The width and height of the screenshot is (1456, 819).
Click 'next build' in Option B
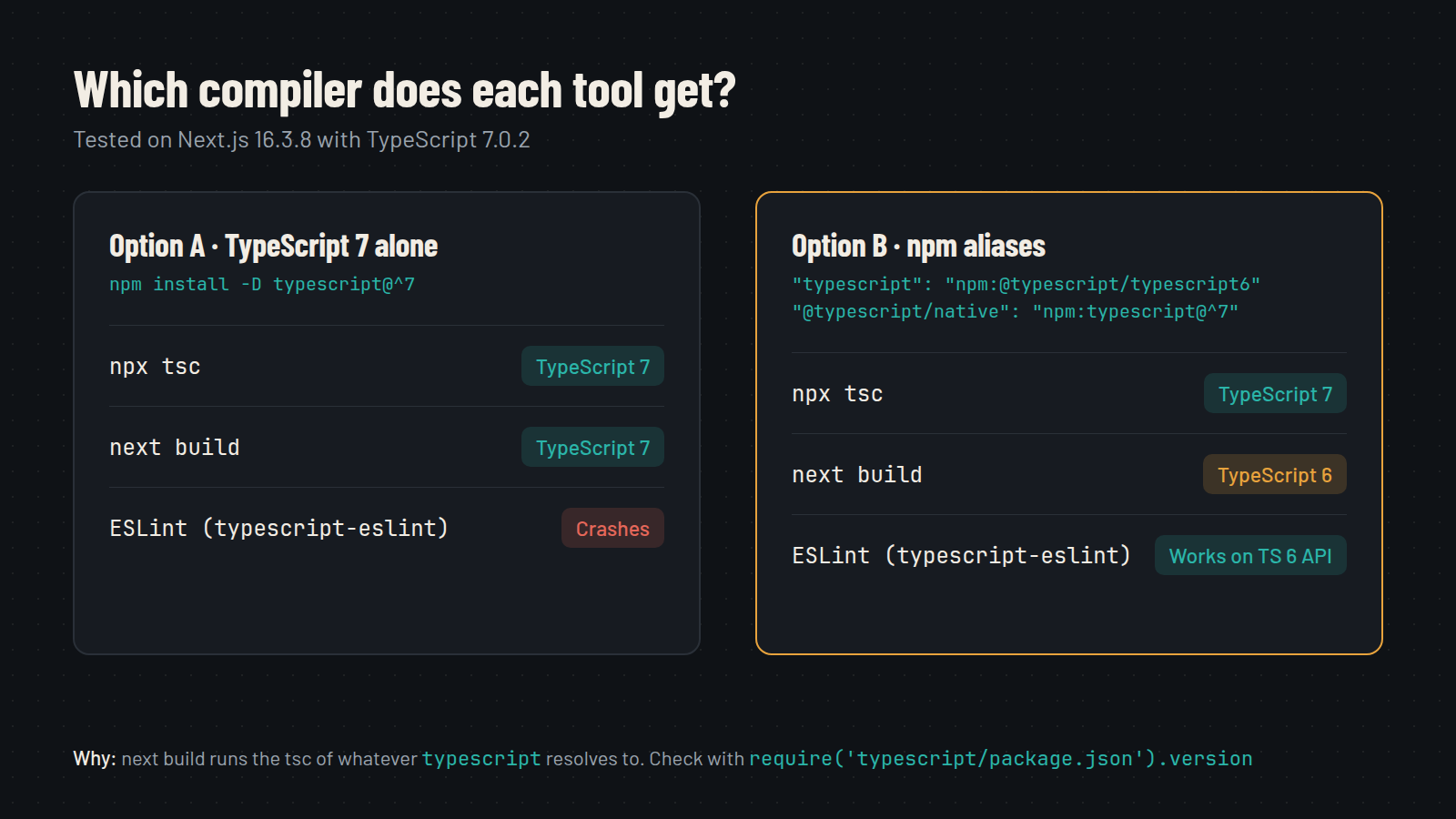click(857, 475)
